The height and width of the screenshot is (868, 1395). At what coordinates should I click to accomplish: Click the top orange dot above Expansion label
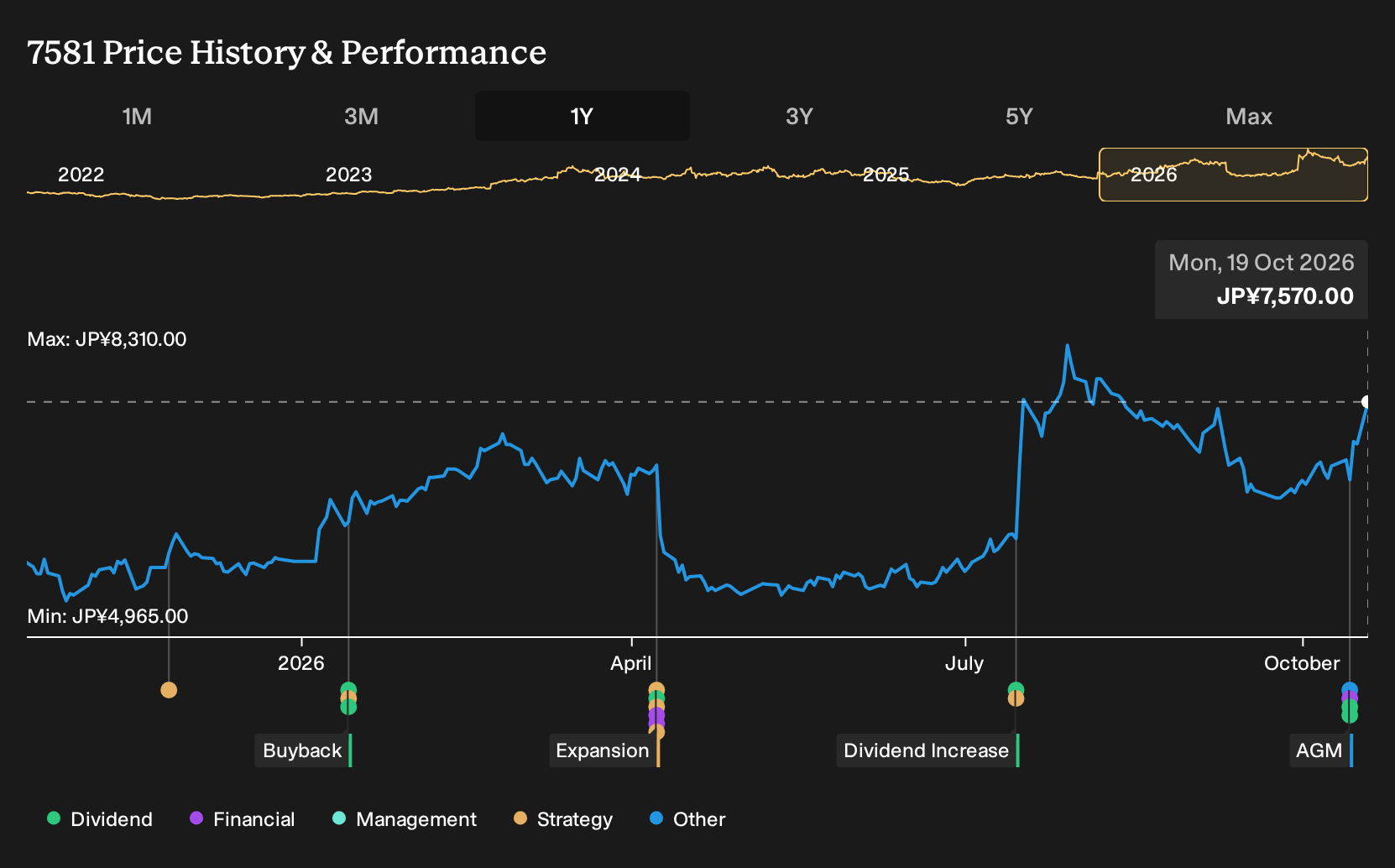(656, 690)
